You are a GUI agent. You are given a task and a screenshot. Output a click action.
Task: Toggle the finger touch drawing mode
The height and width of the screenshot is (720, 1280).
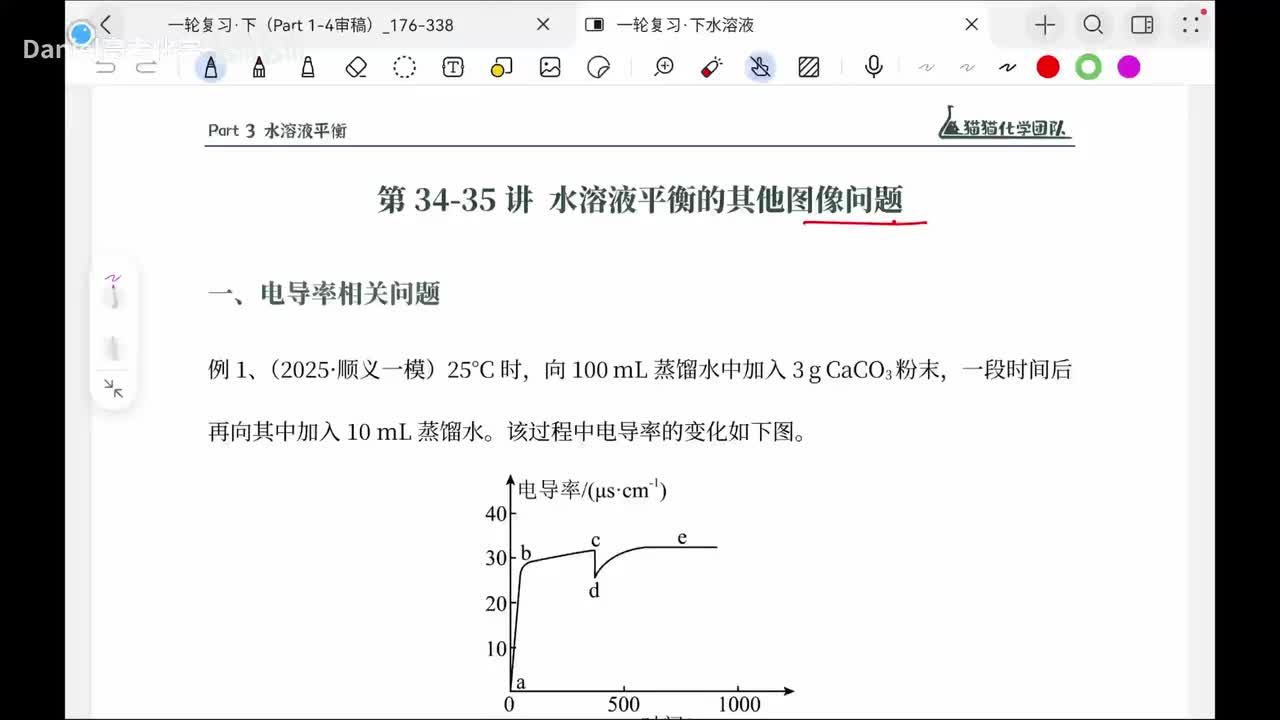coord(761,67)
